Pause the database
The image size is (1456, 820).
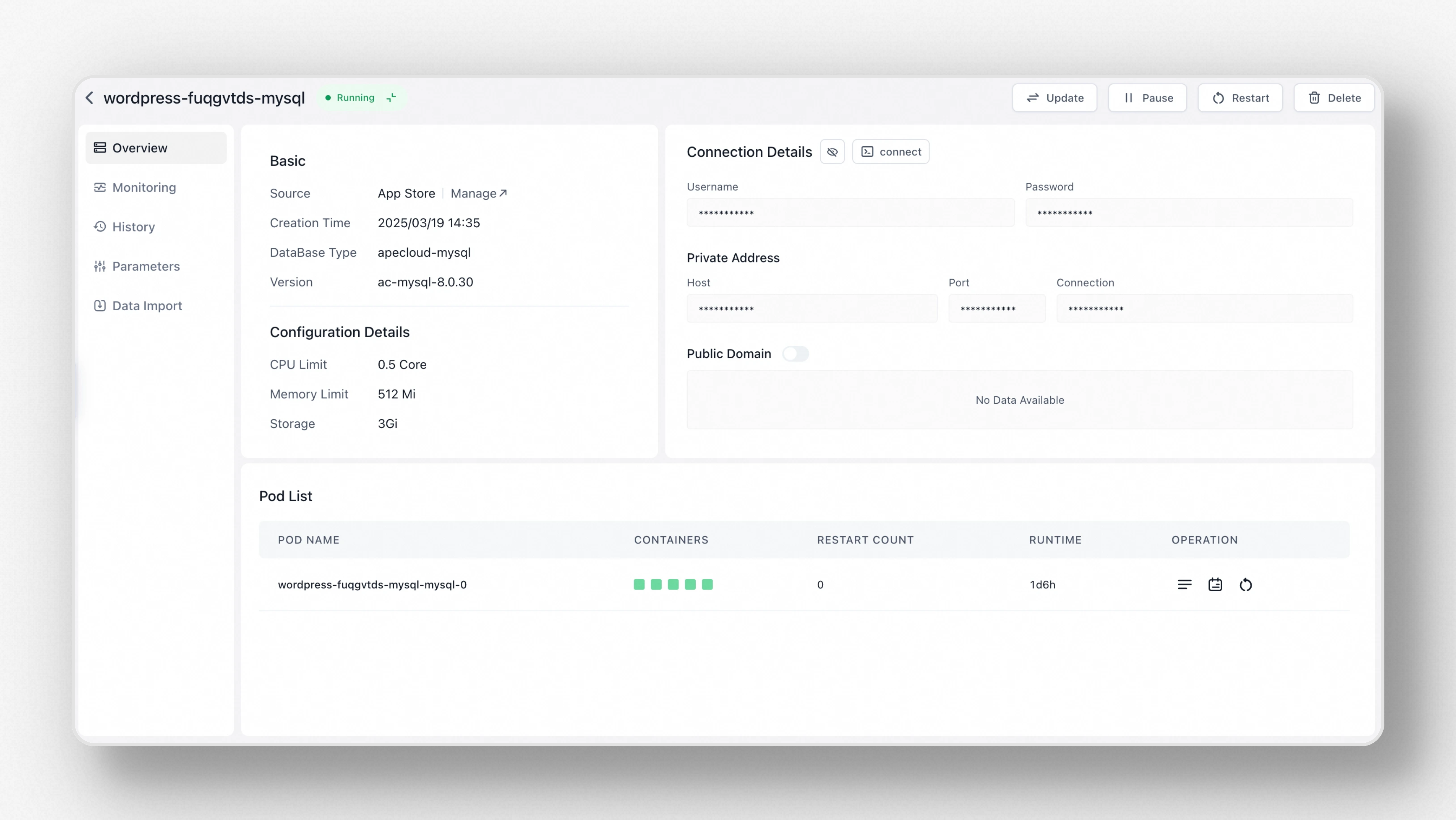[x=1147, y=98]
